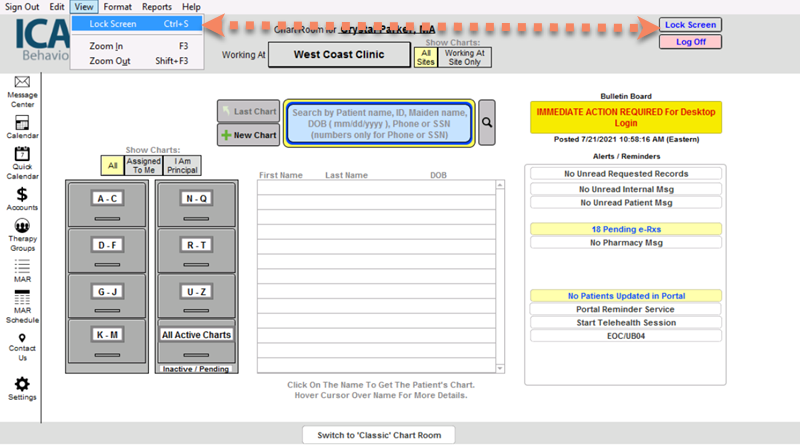
Task: Click the patient search input field
Action: [x=379, y=123]
